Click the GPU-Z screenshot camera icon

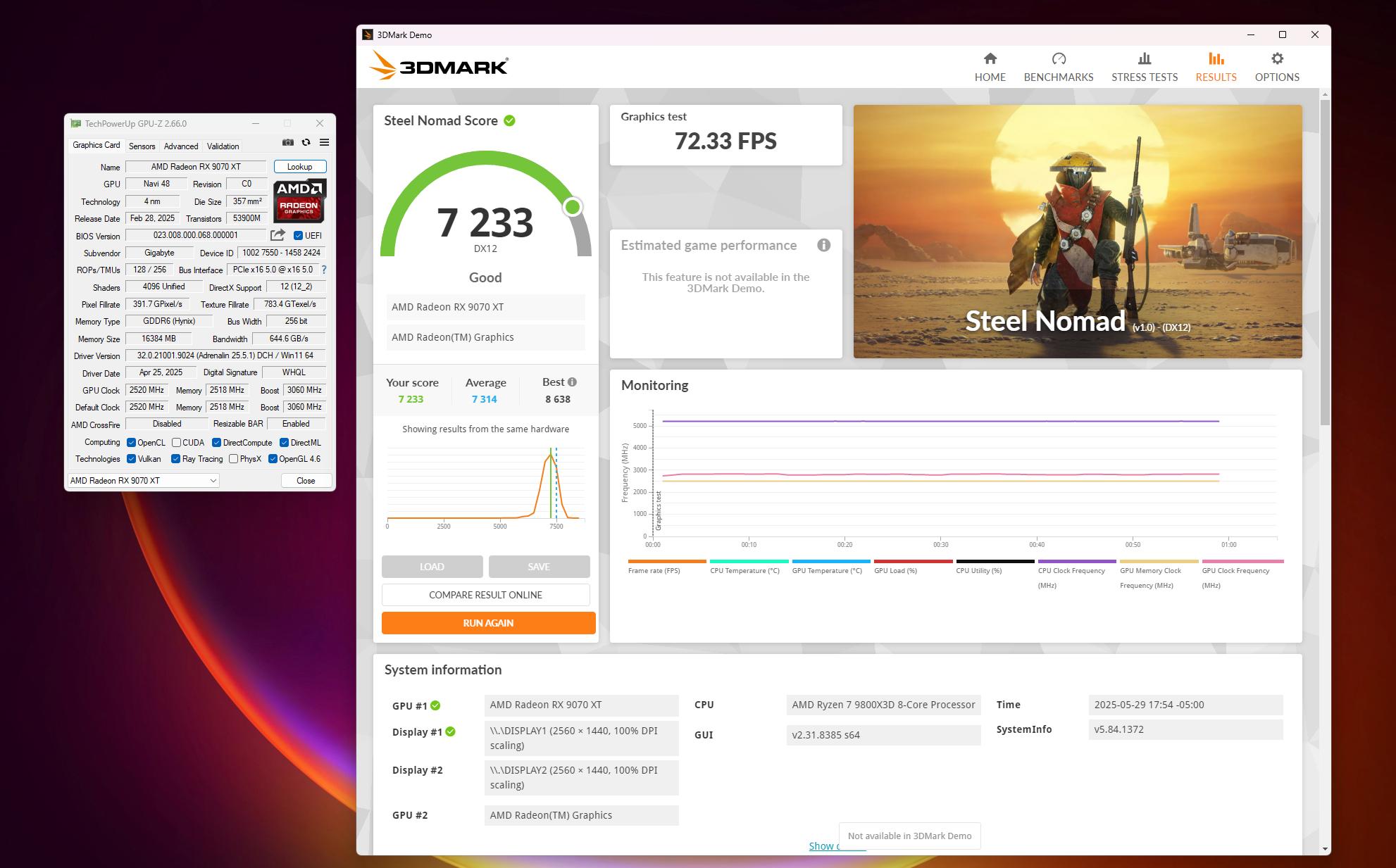point(288,142)
